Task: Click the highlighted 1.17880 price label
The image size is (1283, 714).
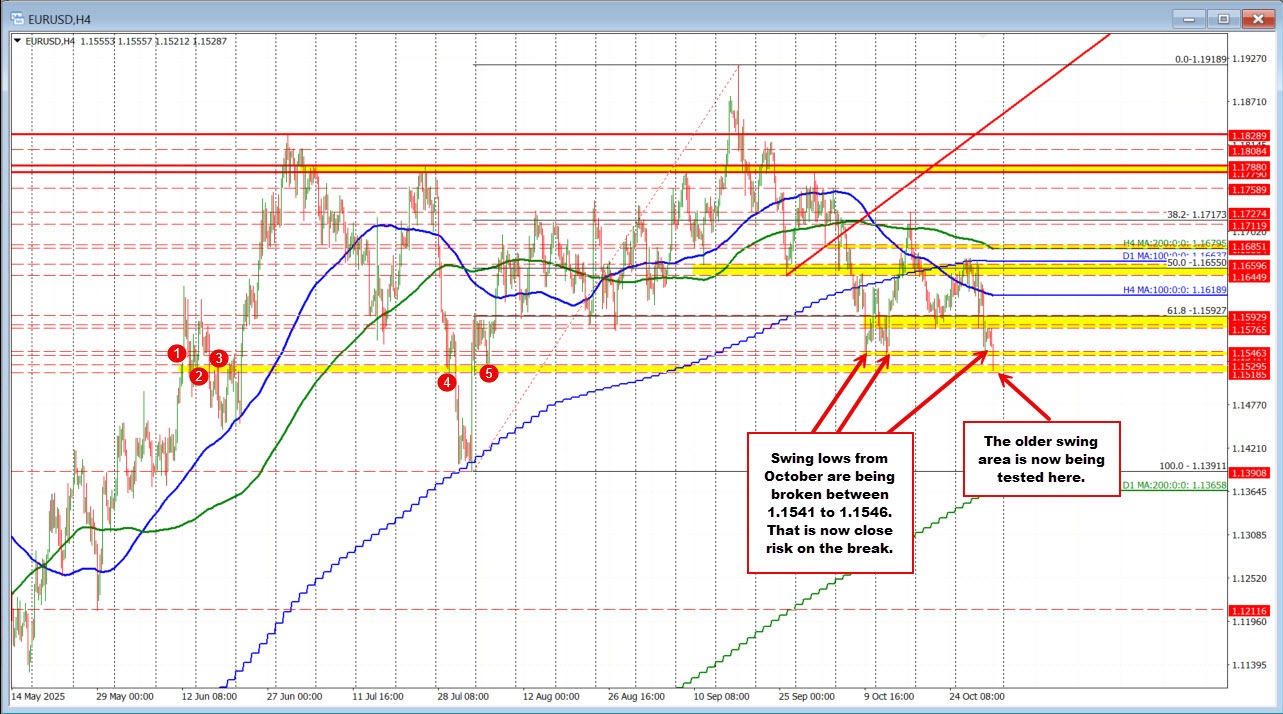Action: pyautogui.click(x=1249, y=168)
